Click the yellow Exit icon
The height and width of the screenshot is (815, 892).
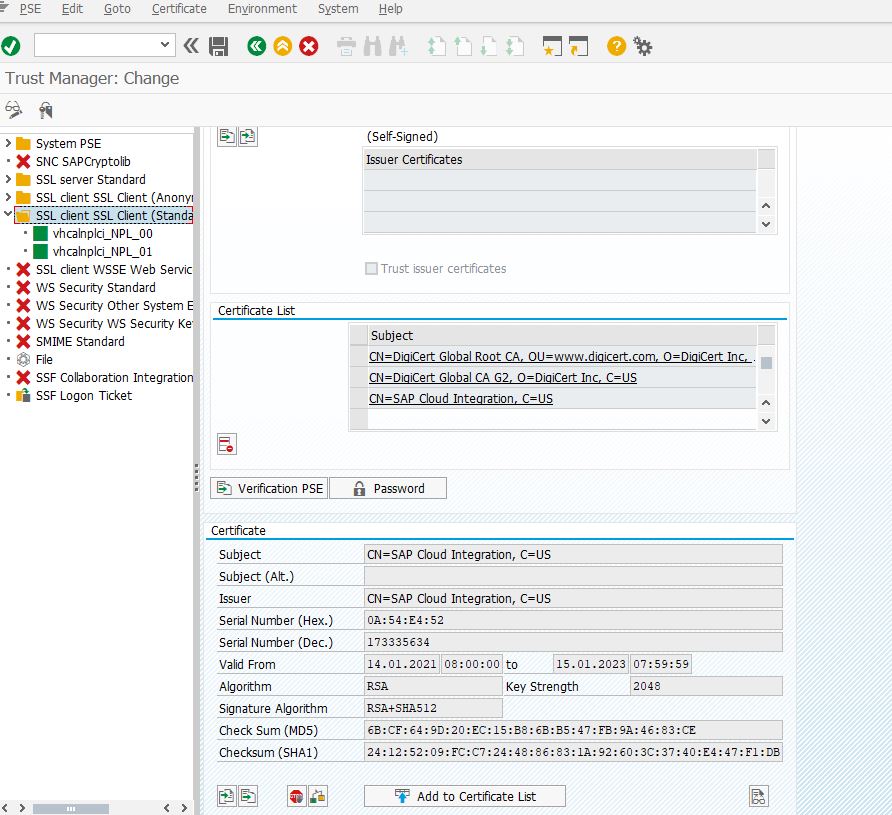(283, 46)
